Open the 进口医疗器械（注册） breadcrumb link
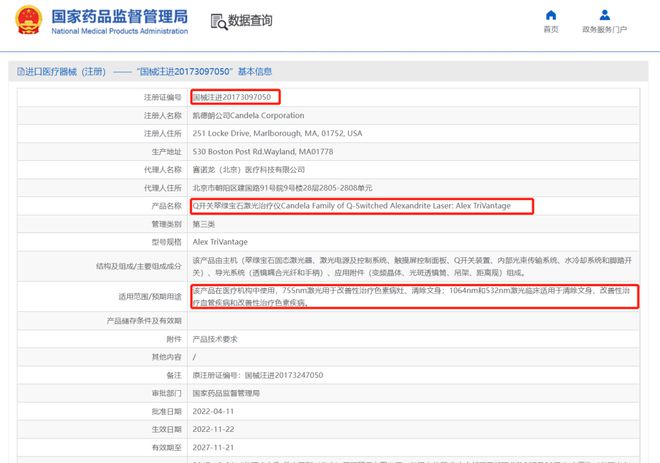Viewport: 660px width, 463px height. tap(65, 72)
